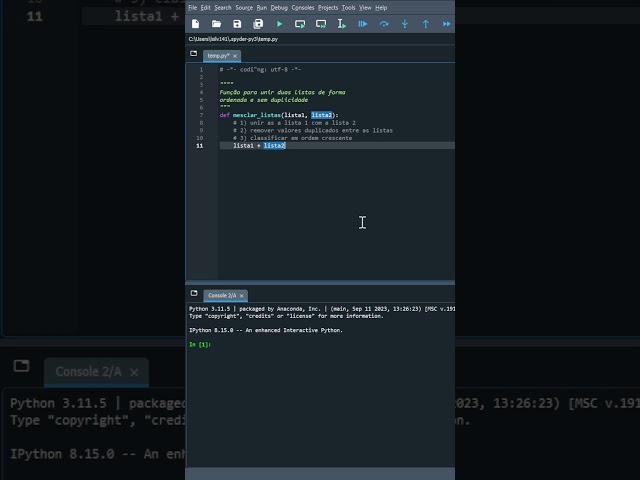Open the Run menu
This screenshot has height=480, width=640.
262,8
